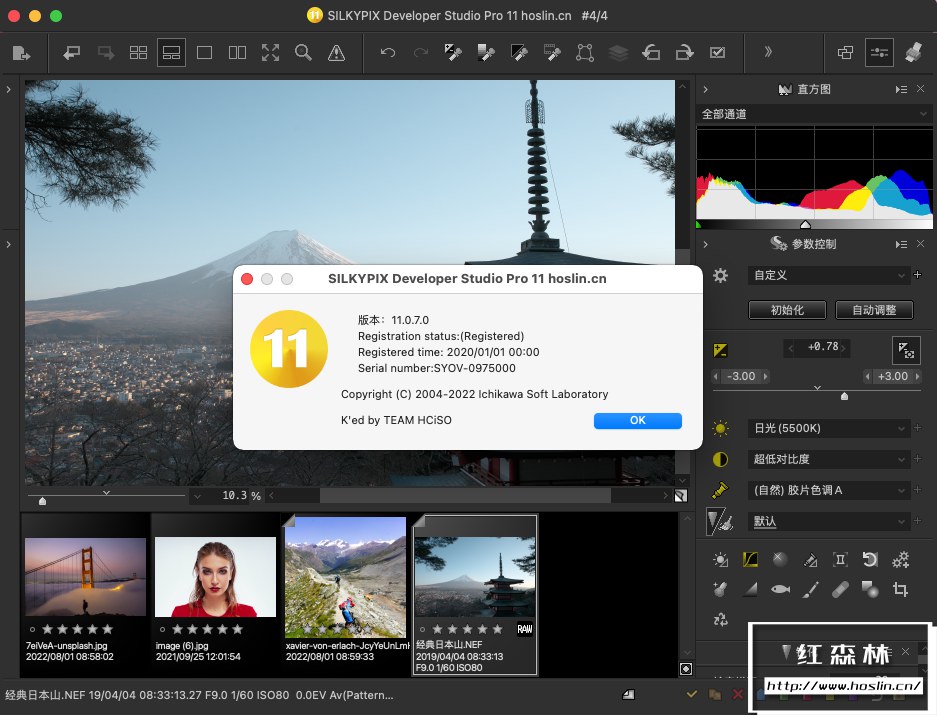Select the fisheye lens correction fish icon

click(x=780, y=590)
